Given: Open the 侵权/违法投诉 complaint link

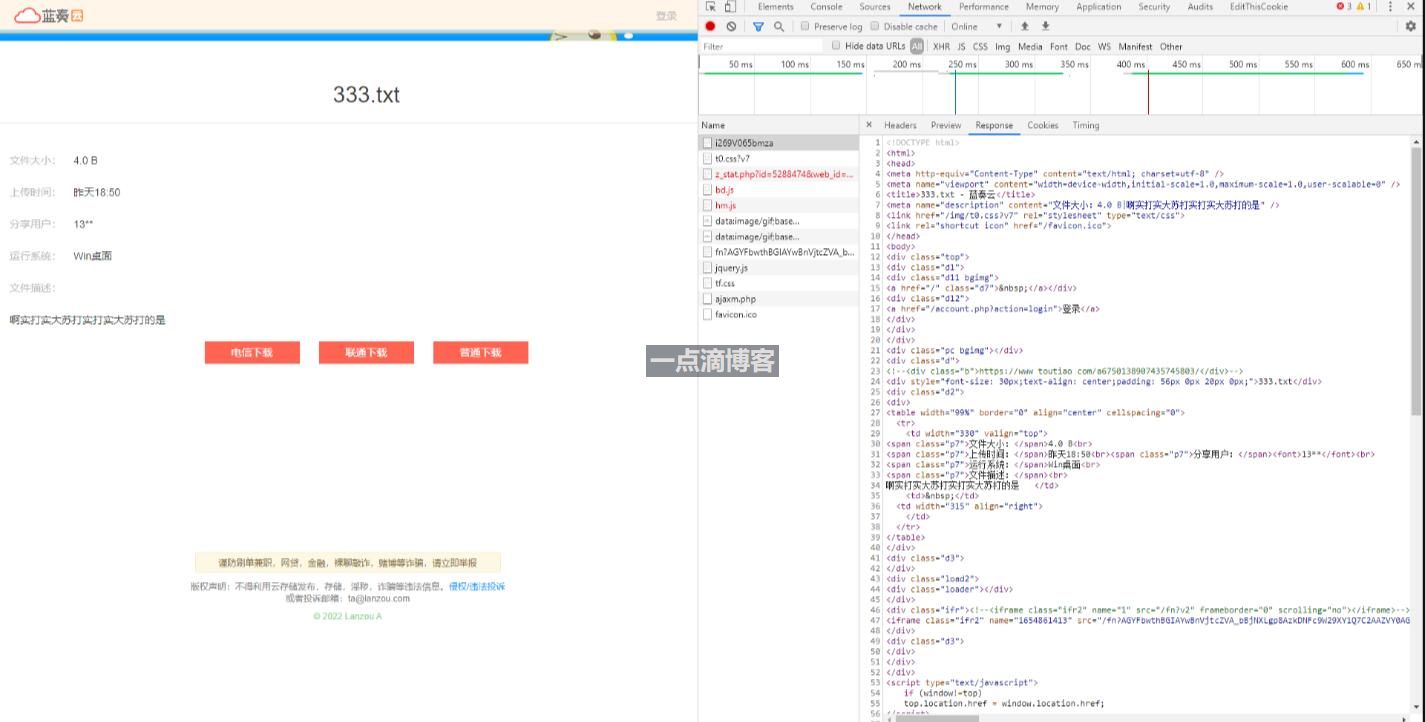Looking at the screenshot, I should [477, 586].
